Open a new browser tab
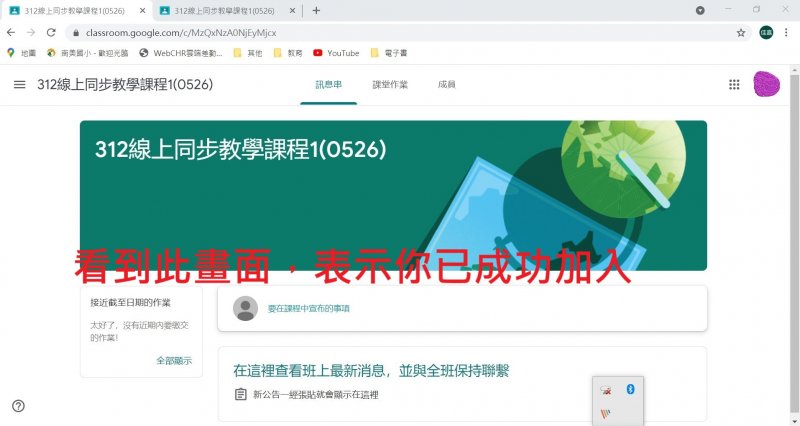The image size is (800, 426). pyautogui.click(x=316, y=10)
